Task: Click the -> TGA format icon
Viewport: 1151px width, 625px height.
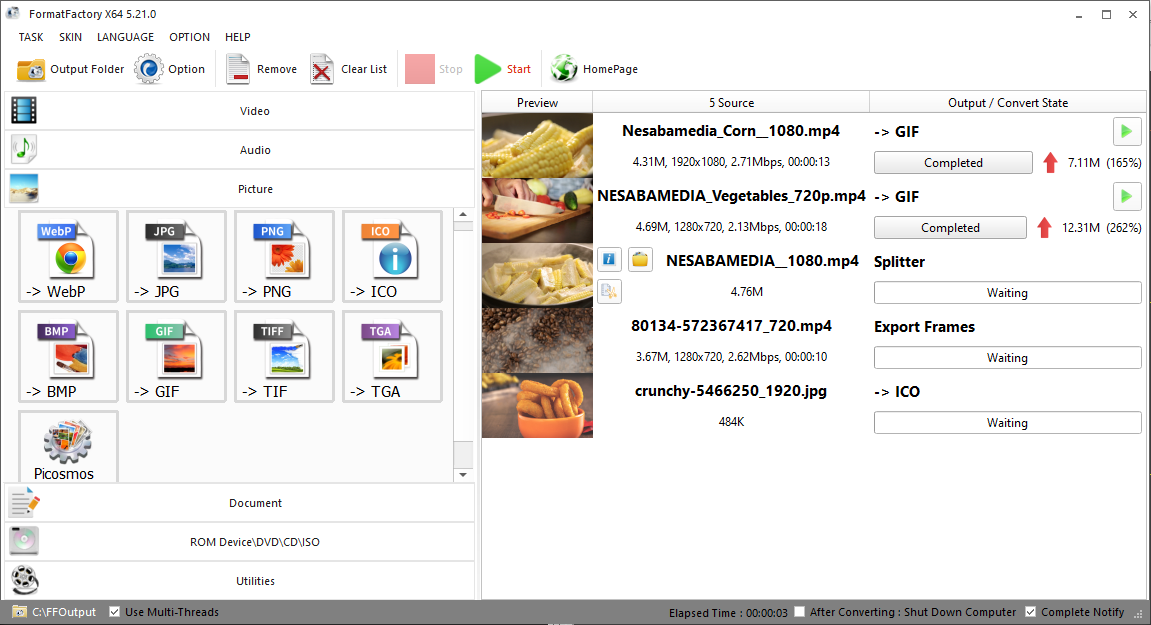Action: pyautogui.click(x=392, y=356)
